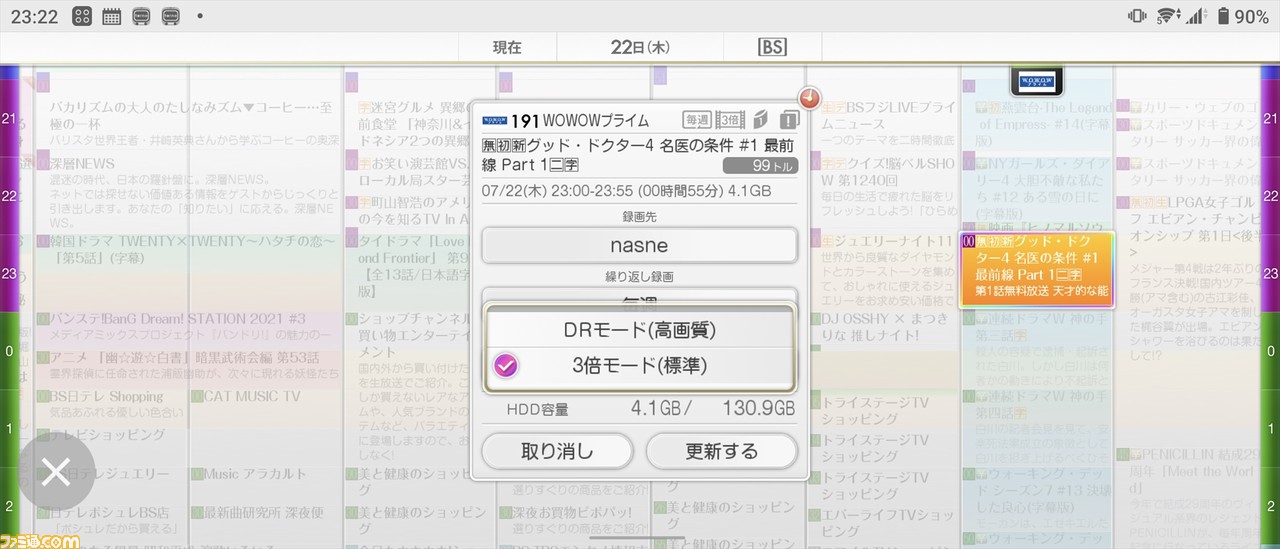Tap the red clock recording-reservation icon
Screen dimensions: 1280x549
coord(809,97)
